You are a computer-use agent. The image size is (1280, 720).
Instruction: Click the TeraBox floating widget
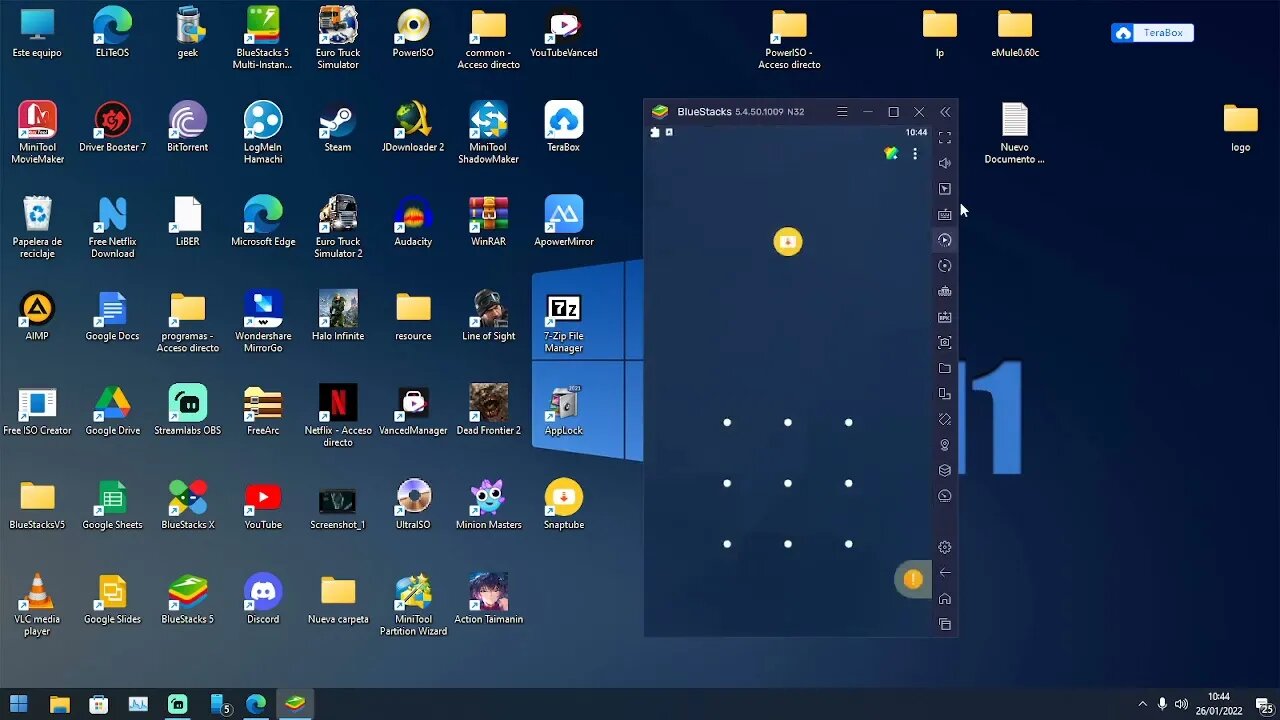[x=1152, y=33]
